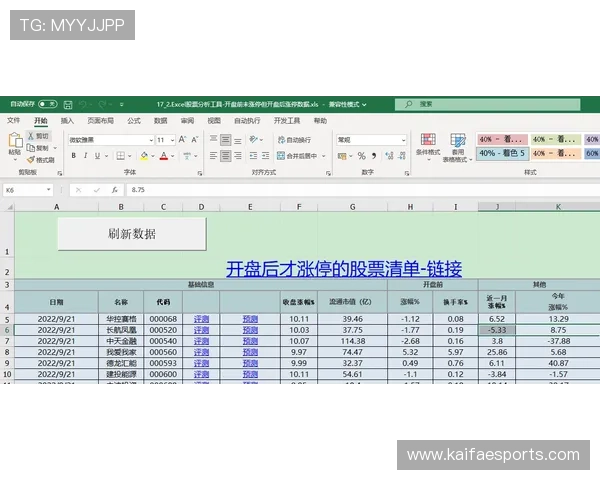
Task: Click Increase Font Size icon
Action: 183,139
